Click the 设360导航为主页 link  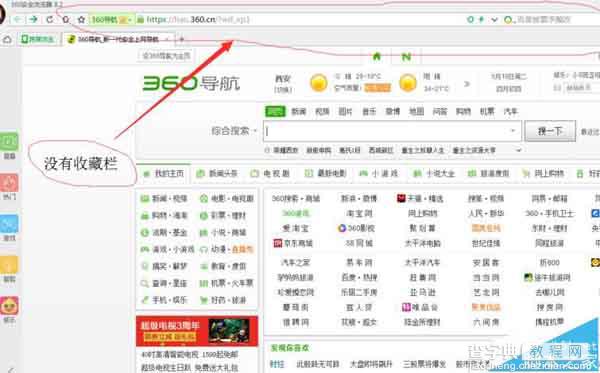pos(166,56)
